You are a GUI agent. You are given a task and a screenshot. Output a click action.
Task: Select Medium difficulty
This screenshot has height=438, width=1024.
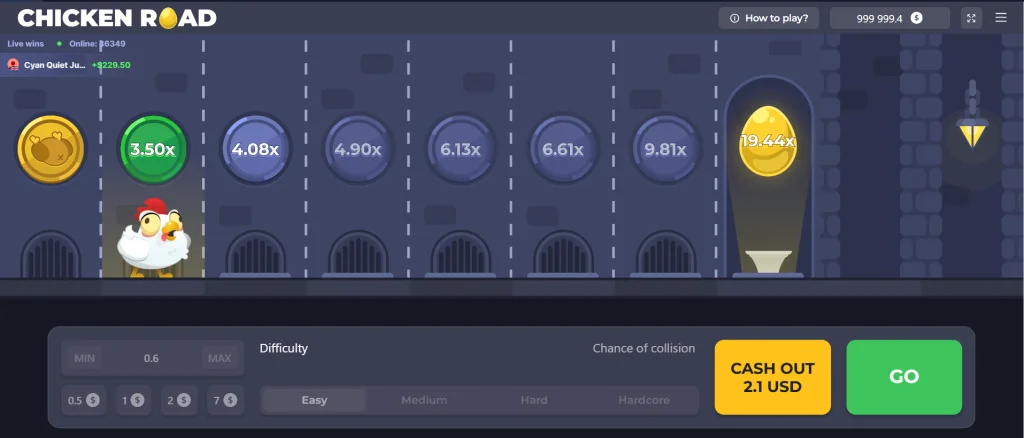pyautogui.click(x=424, y=400)
